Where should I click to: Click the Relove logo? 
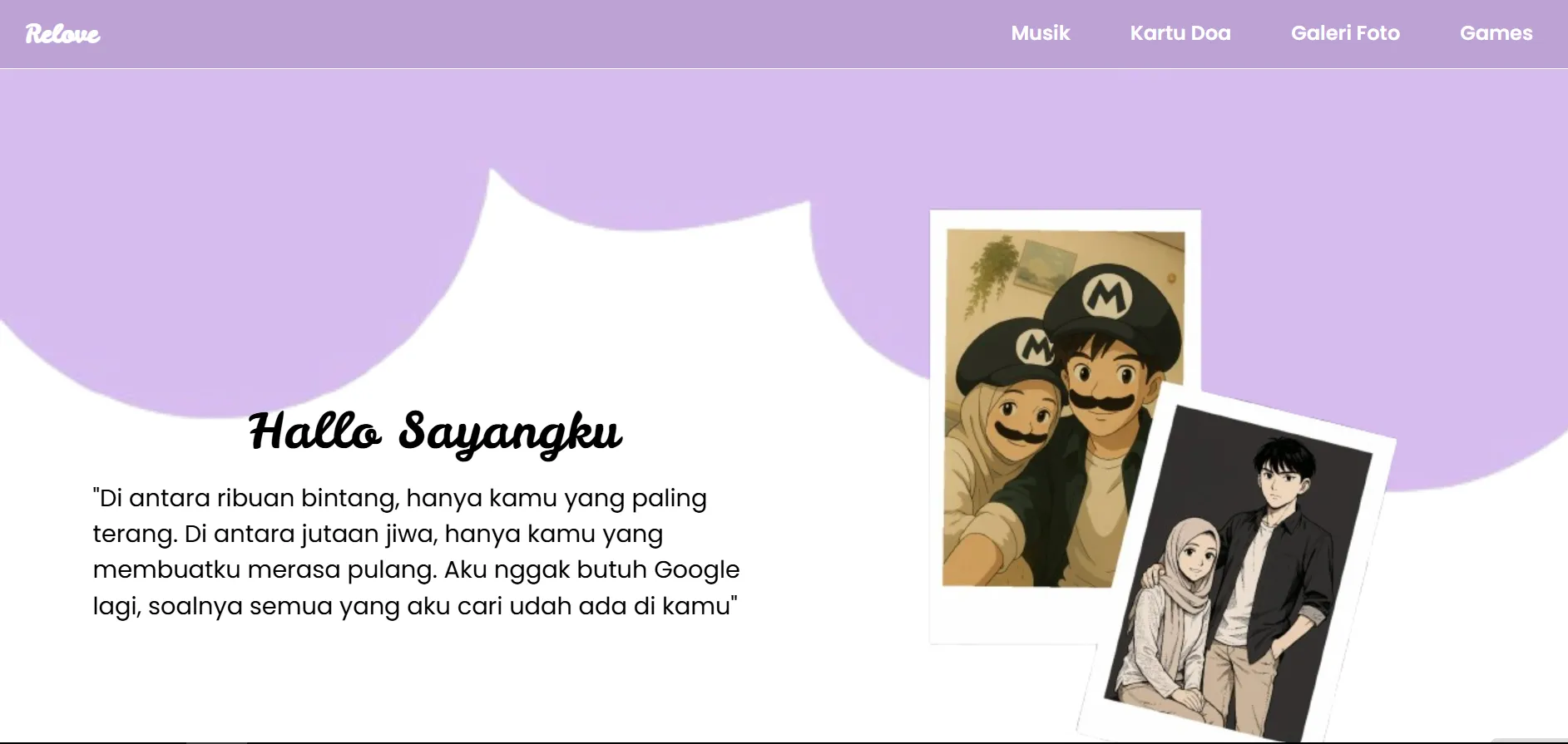point(62,34)
